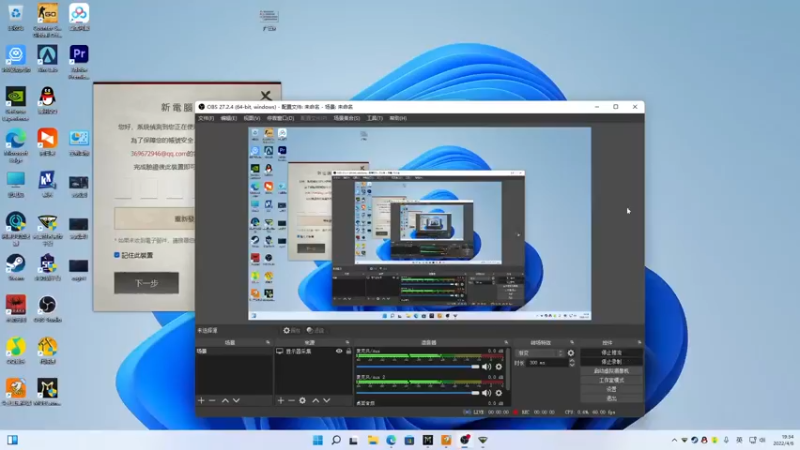Image resolution: width=800 pixels, height=450 pixels.
Task: Click 下一步 button in the login dialog
Action: (146, 283)
